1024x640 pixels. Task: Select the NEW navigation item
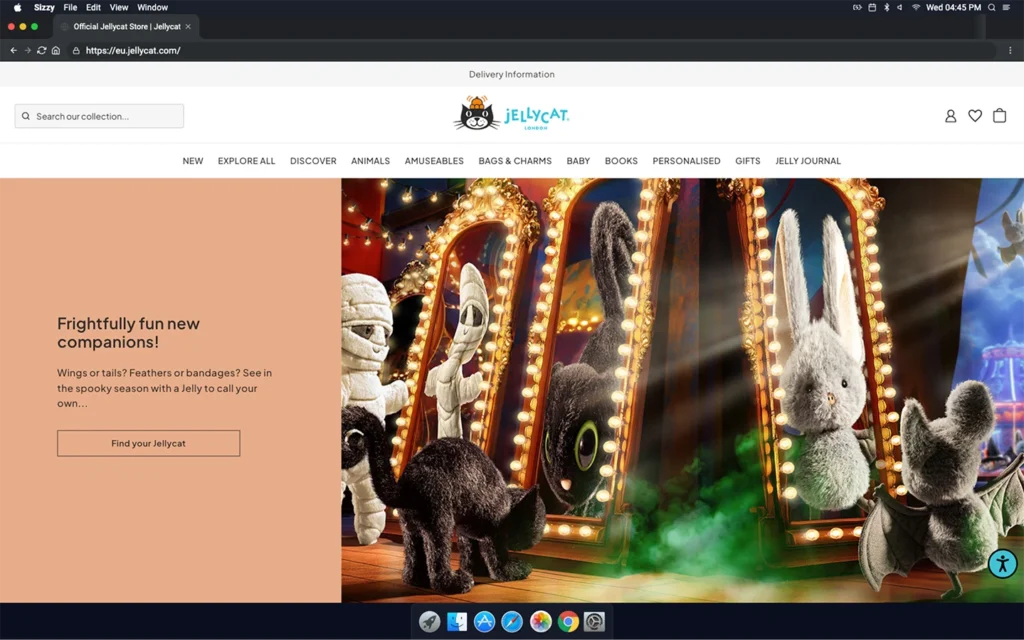click(x=193, y=161)
